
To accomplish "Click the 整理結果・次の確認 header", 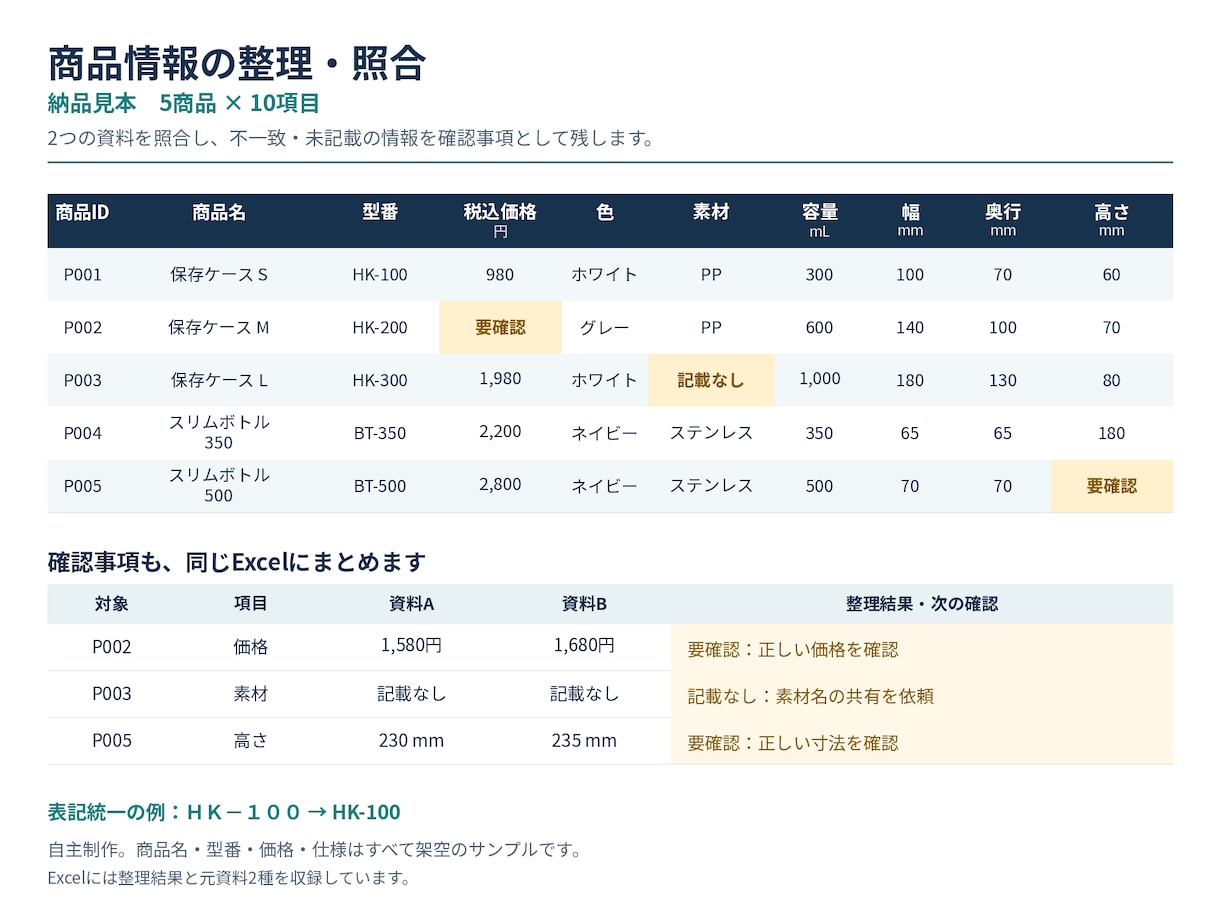I will [921, 604].
